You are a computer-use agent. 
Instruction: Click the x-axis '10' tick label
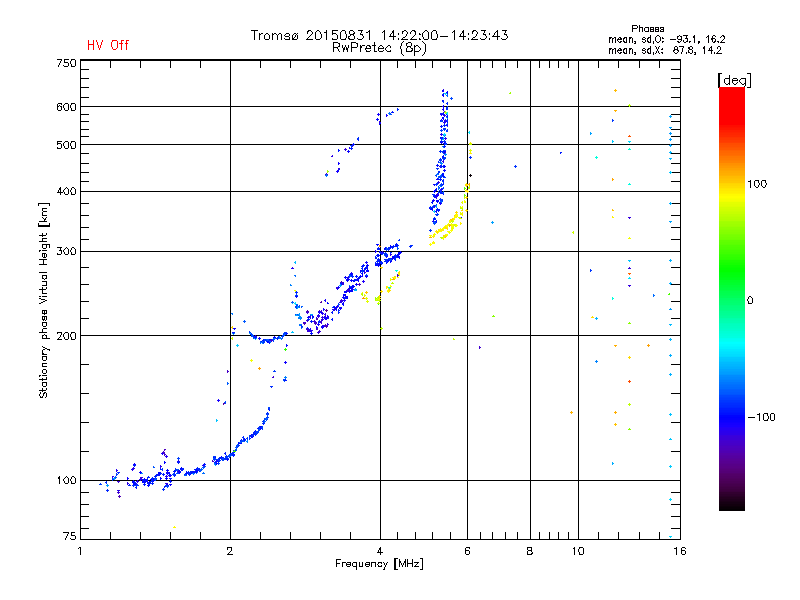click(x=578, y=551)
